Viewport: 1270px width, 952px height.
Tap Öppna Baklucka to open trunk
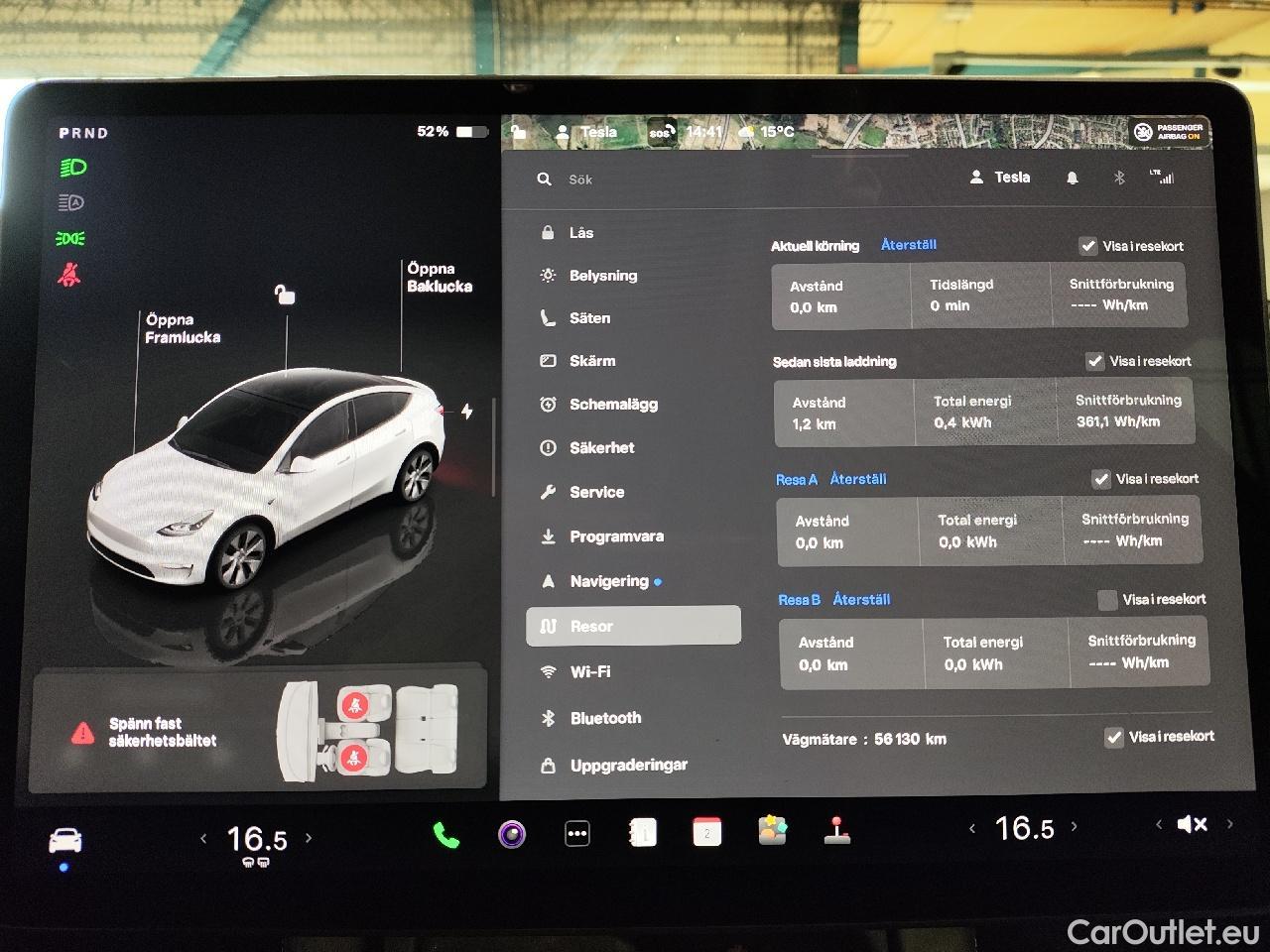click(x=440, y=278)
